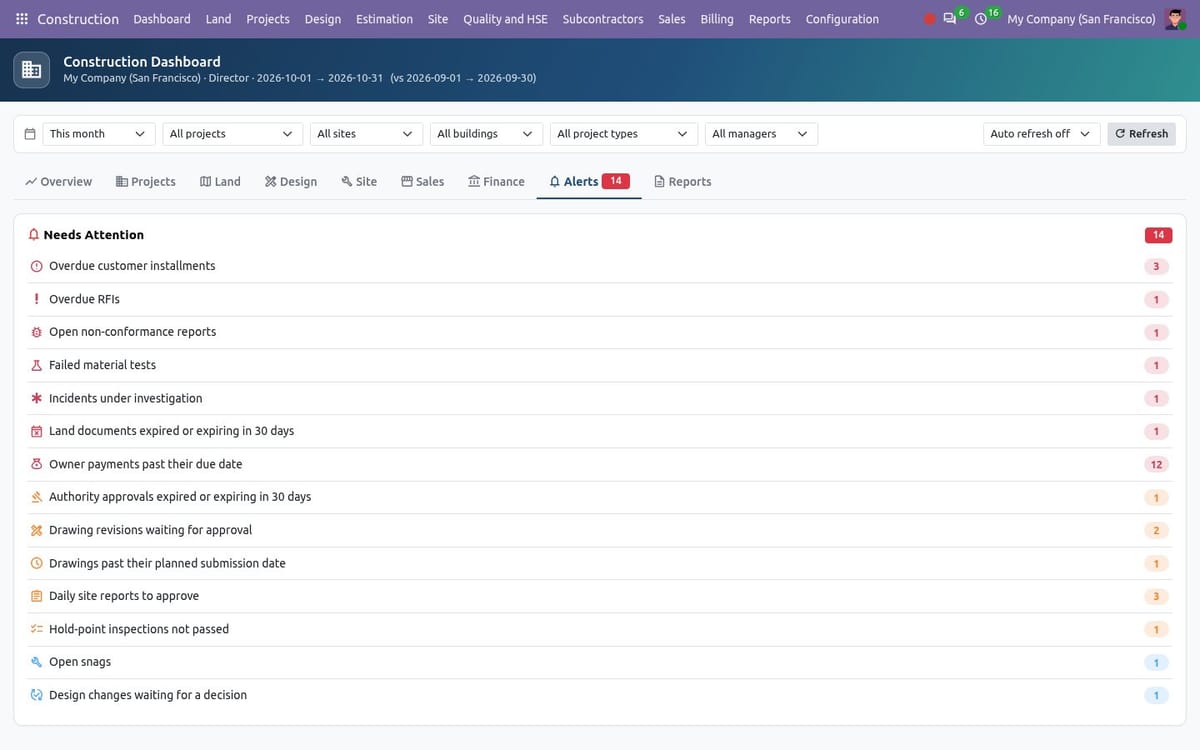Select the Alerts tab
This screenshot has height=750, width=1200.
click(589, 182)
